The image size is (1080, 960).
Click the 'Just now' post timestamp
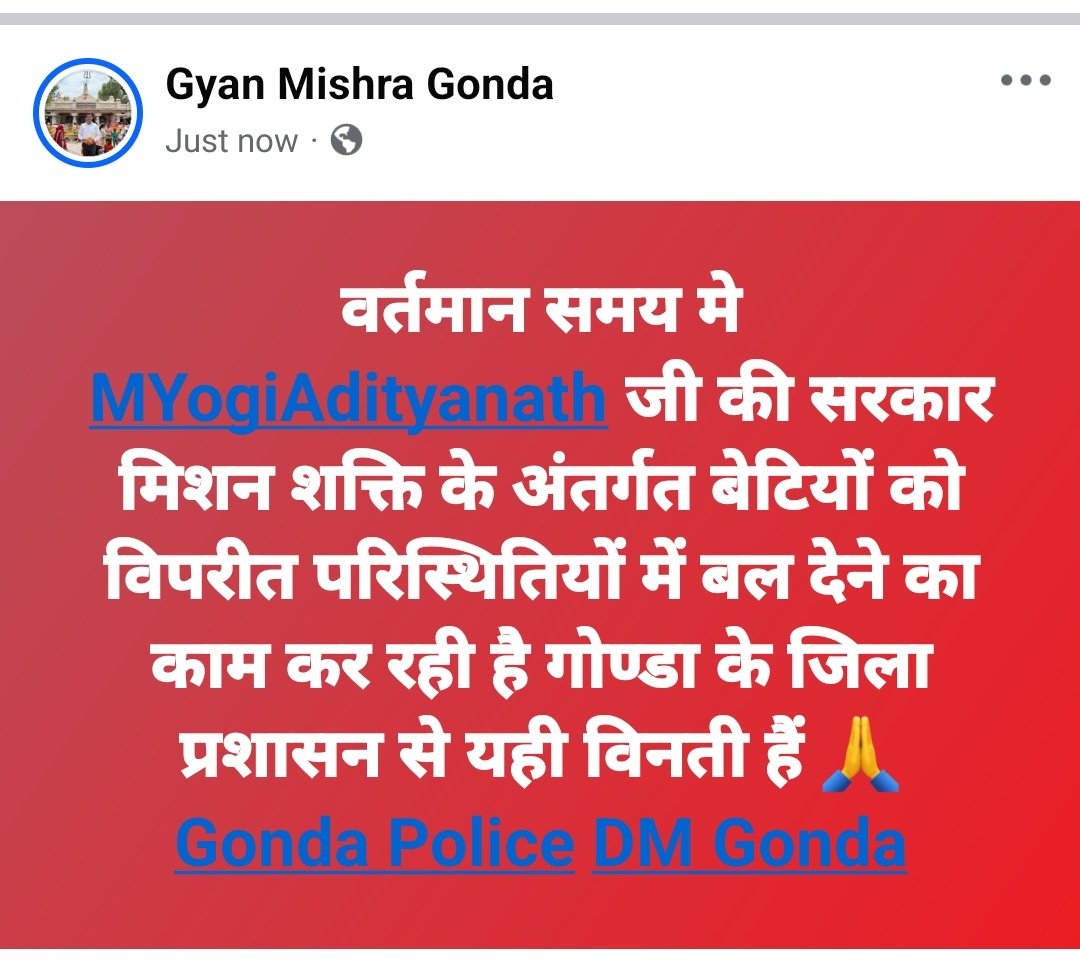pos(231,141)
